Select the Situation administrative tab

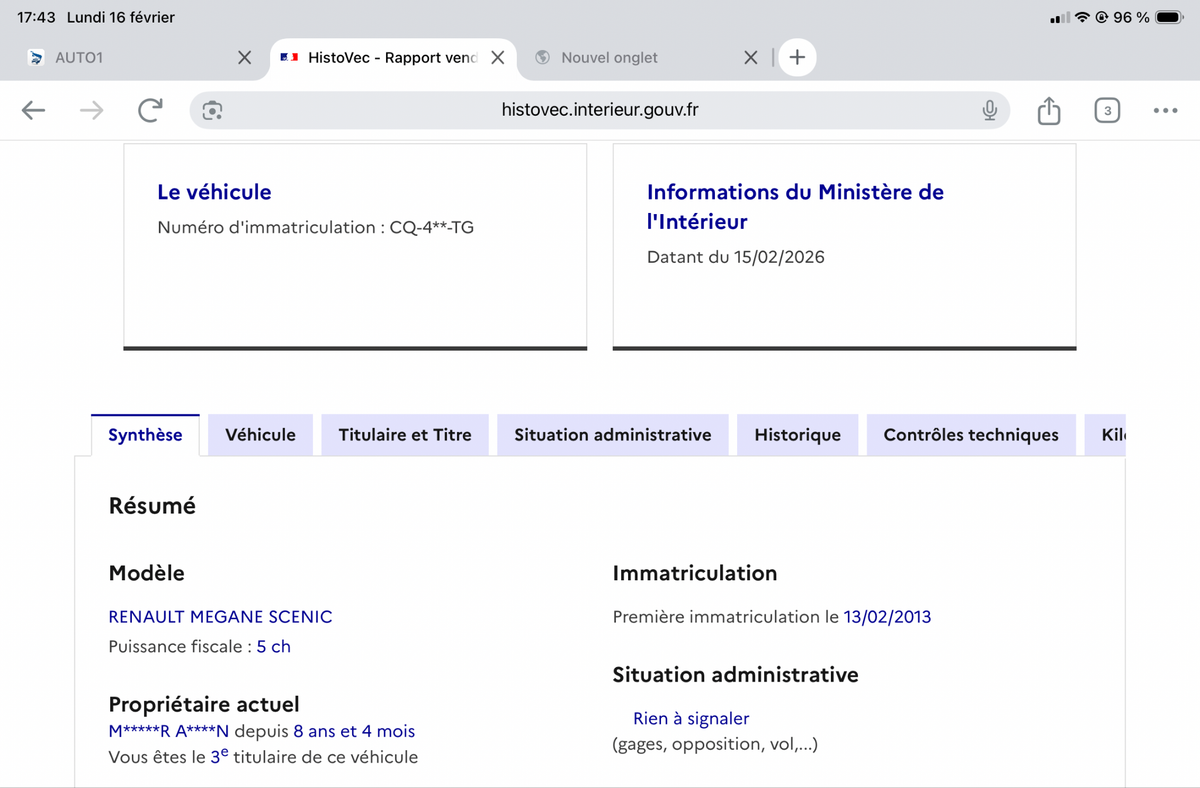tap(612, 435)
